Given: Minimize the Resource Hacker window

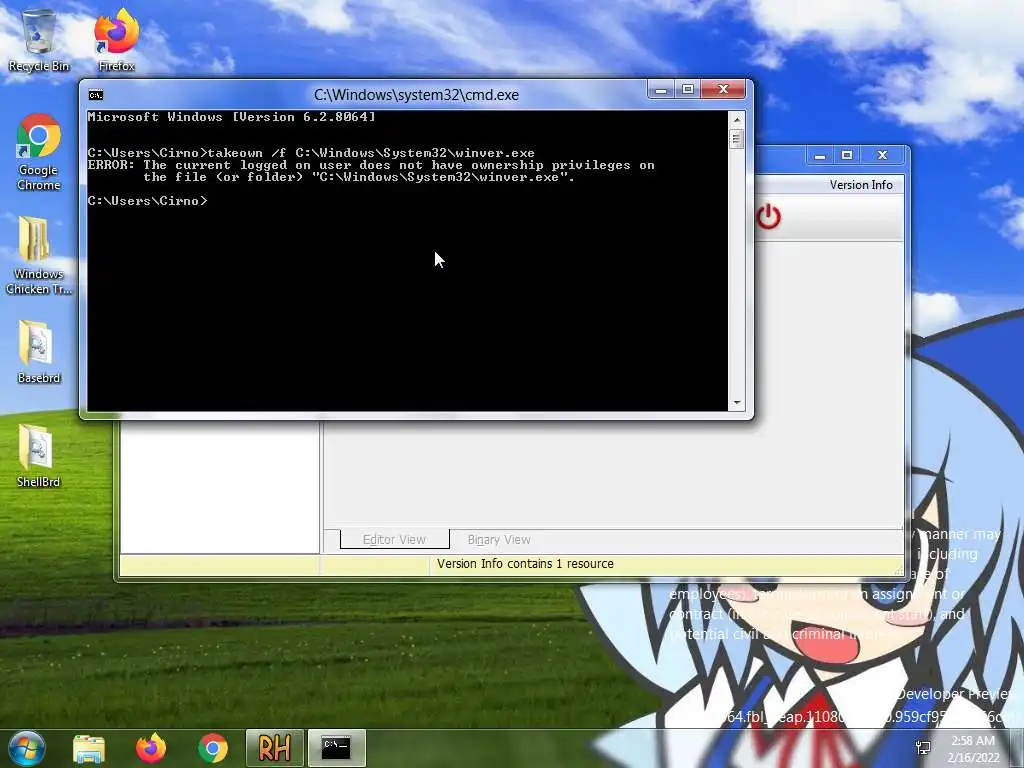Looking at the screenshot, I should point(820,155).
